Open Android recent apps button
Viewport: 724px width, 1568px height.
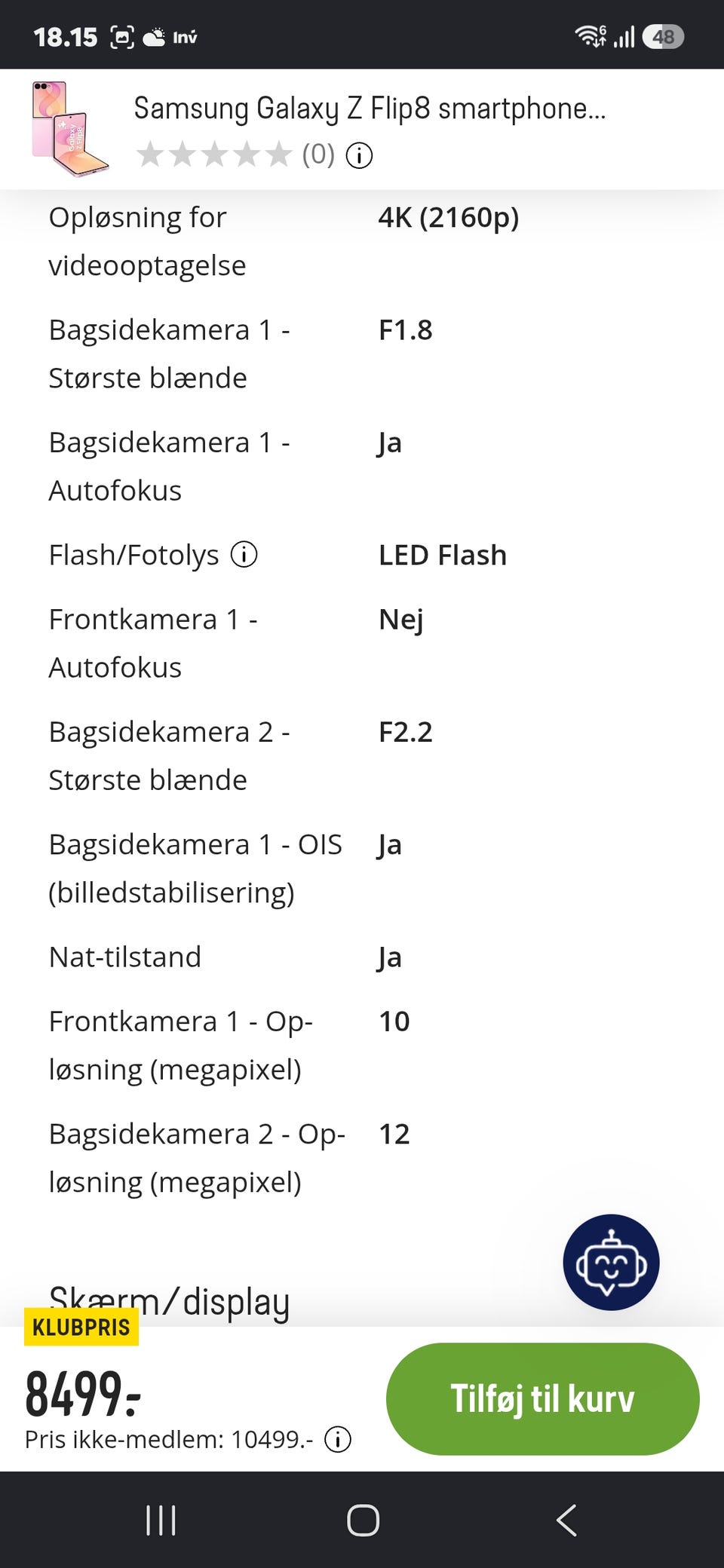[x=161, y=1520]
